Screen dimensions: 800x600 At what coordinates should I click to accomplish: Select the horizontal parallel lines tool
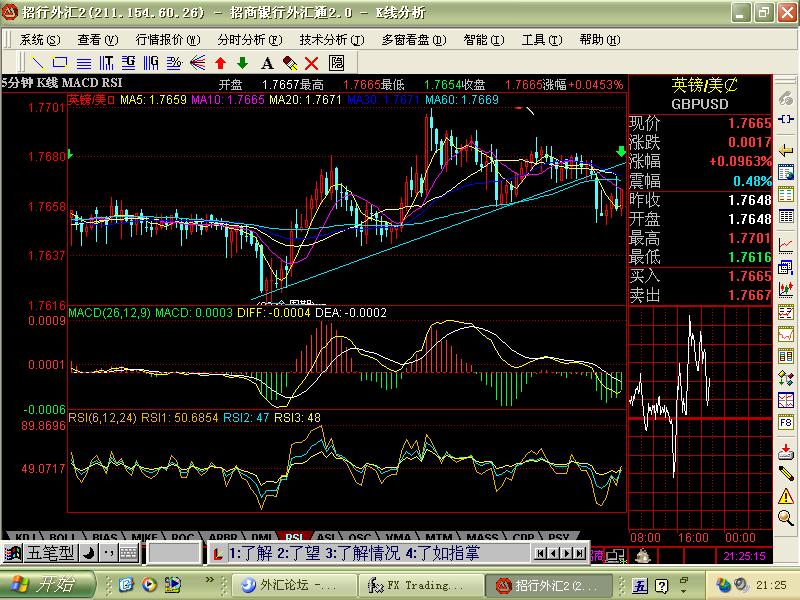click(84, 63)
